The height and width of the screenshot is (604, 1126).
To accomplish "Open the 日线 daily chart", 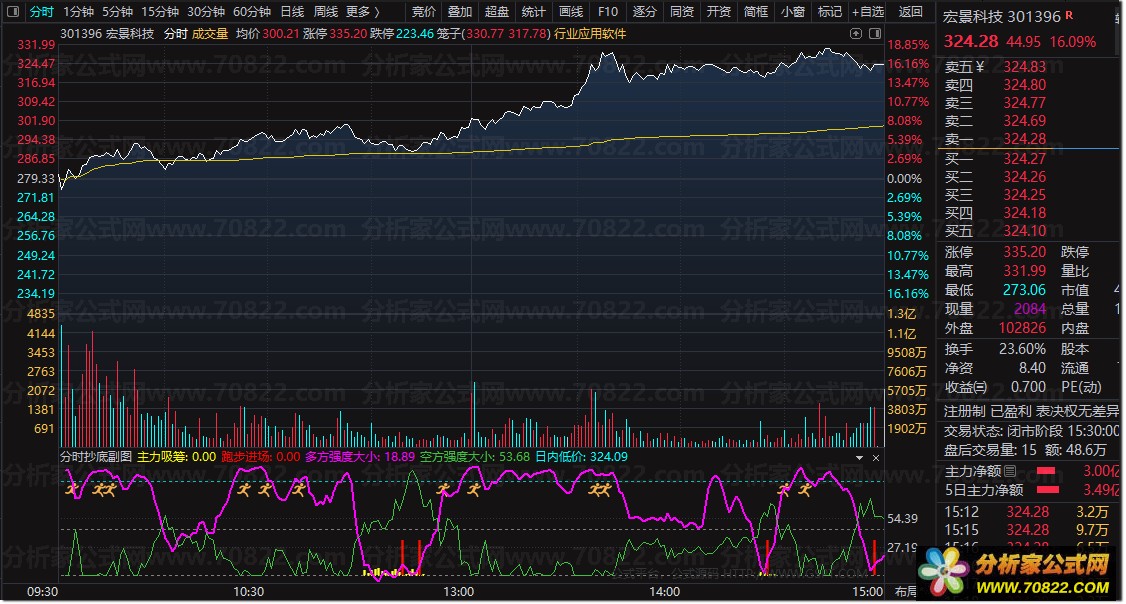I will [292, 11].
